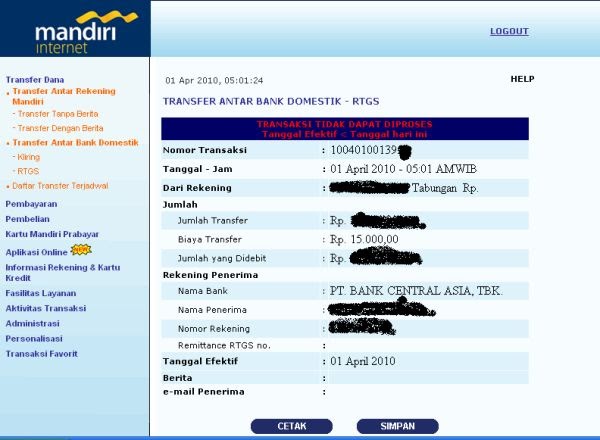Open the Kliring transfer option
Screen dimensions: 600x440
[x=28, y=157]
